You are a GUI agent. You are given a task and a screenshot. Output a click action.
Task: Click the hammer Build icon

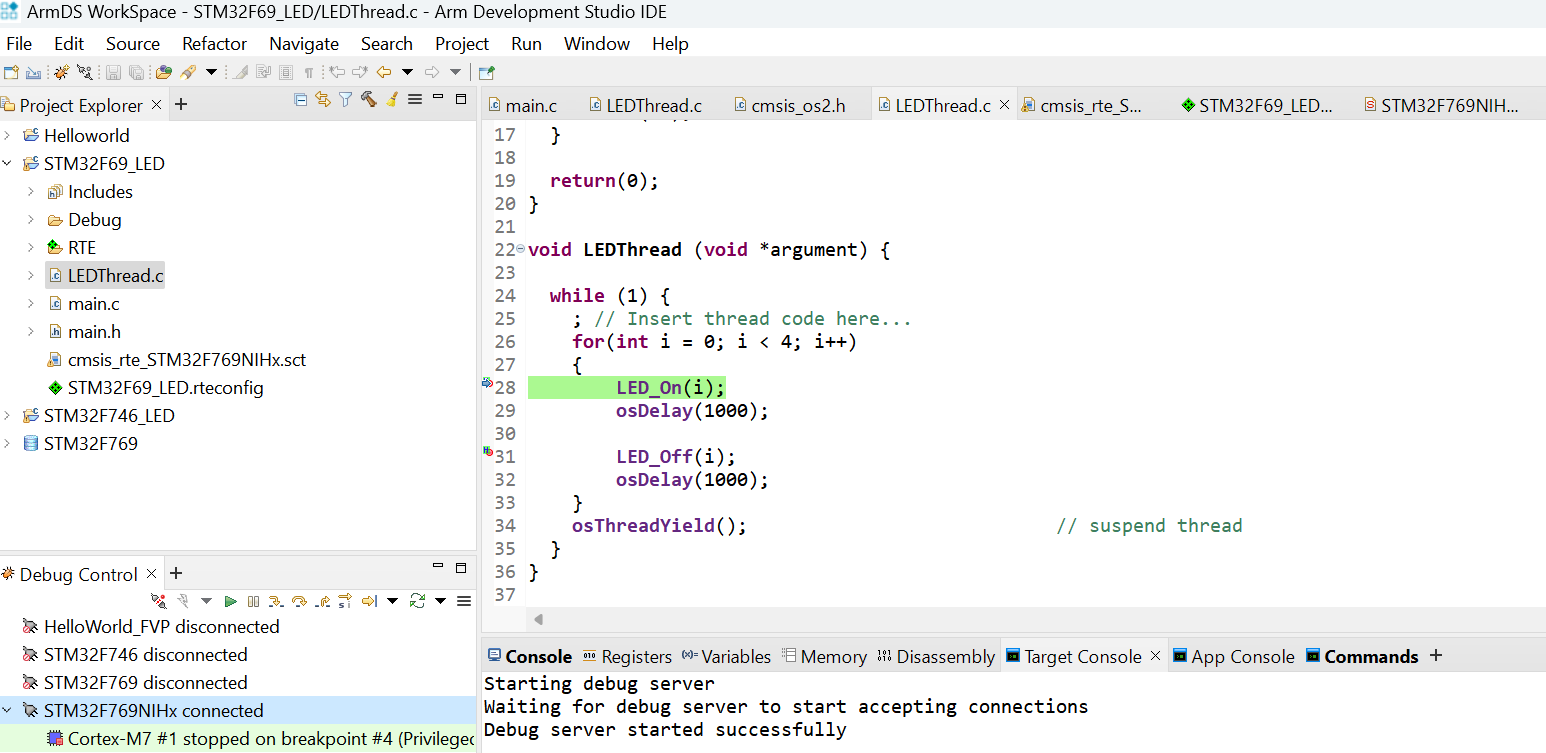[x=368, y=99]
